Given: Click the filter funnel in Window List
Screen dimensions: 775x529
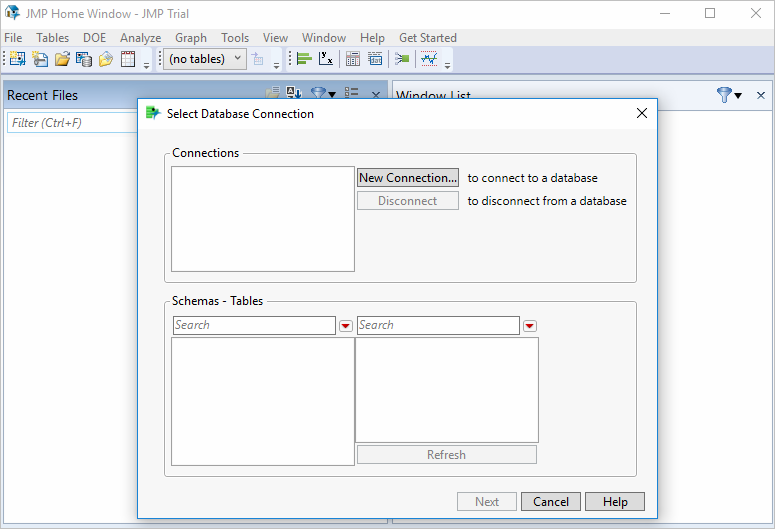Looking at the screenshot, I should [x=724, y=95].
